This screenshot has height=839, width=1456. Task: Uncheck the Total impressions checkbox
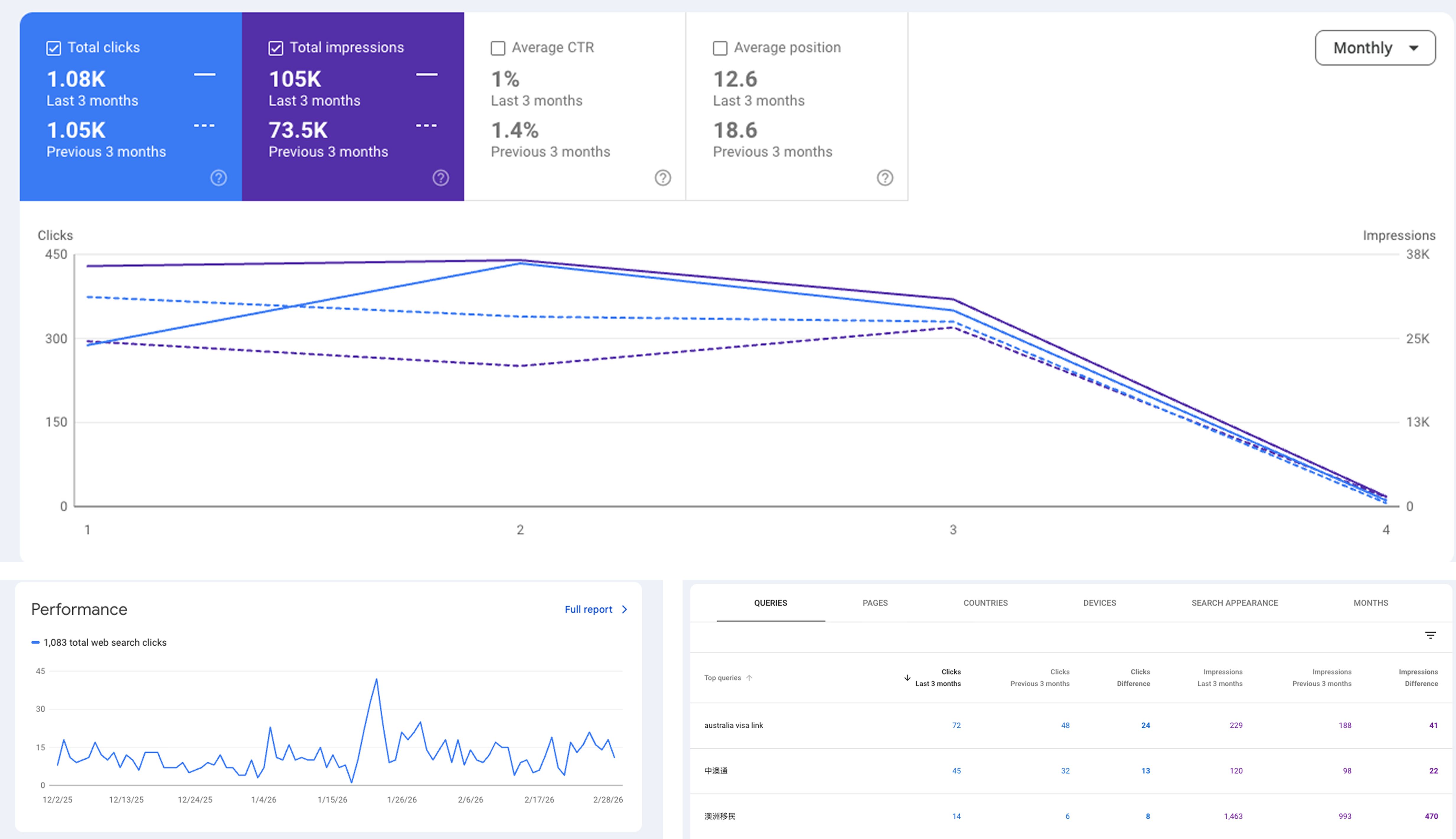pyautogui.click(x=276, y=48)
